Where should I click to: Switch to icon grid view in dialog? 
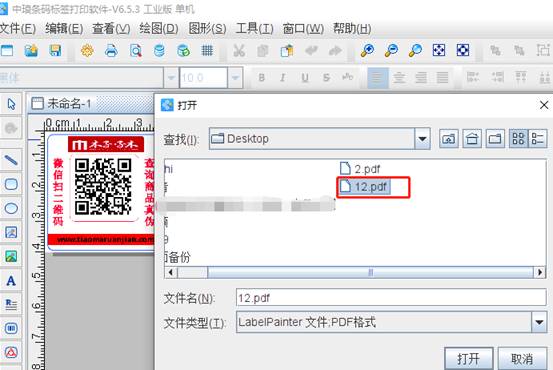[518, 139]
